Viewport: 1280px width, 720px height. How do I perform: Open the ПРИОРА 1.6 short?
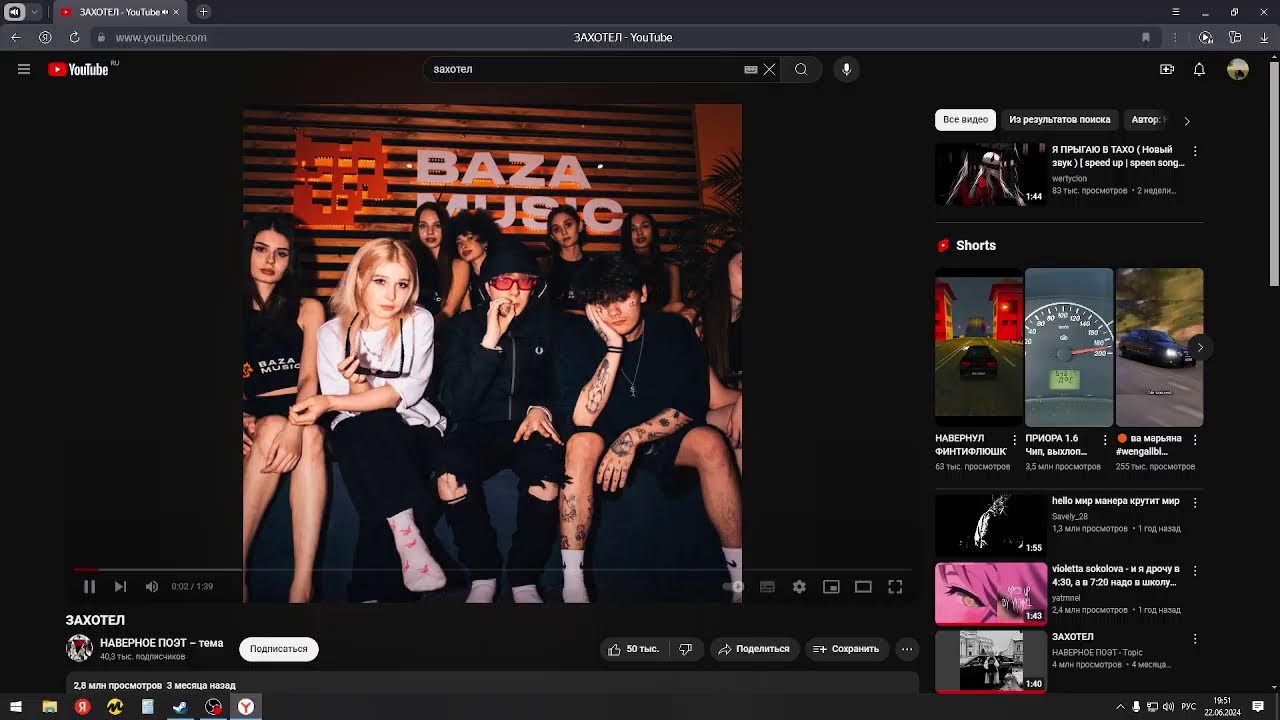[1069, 347]
